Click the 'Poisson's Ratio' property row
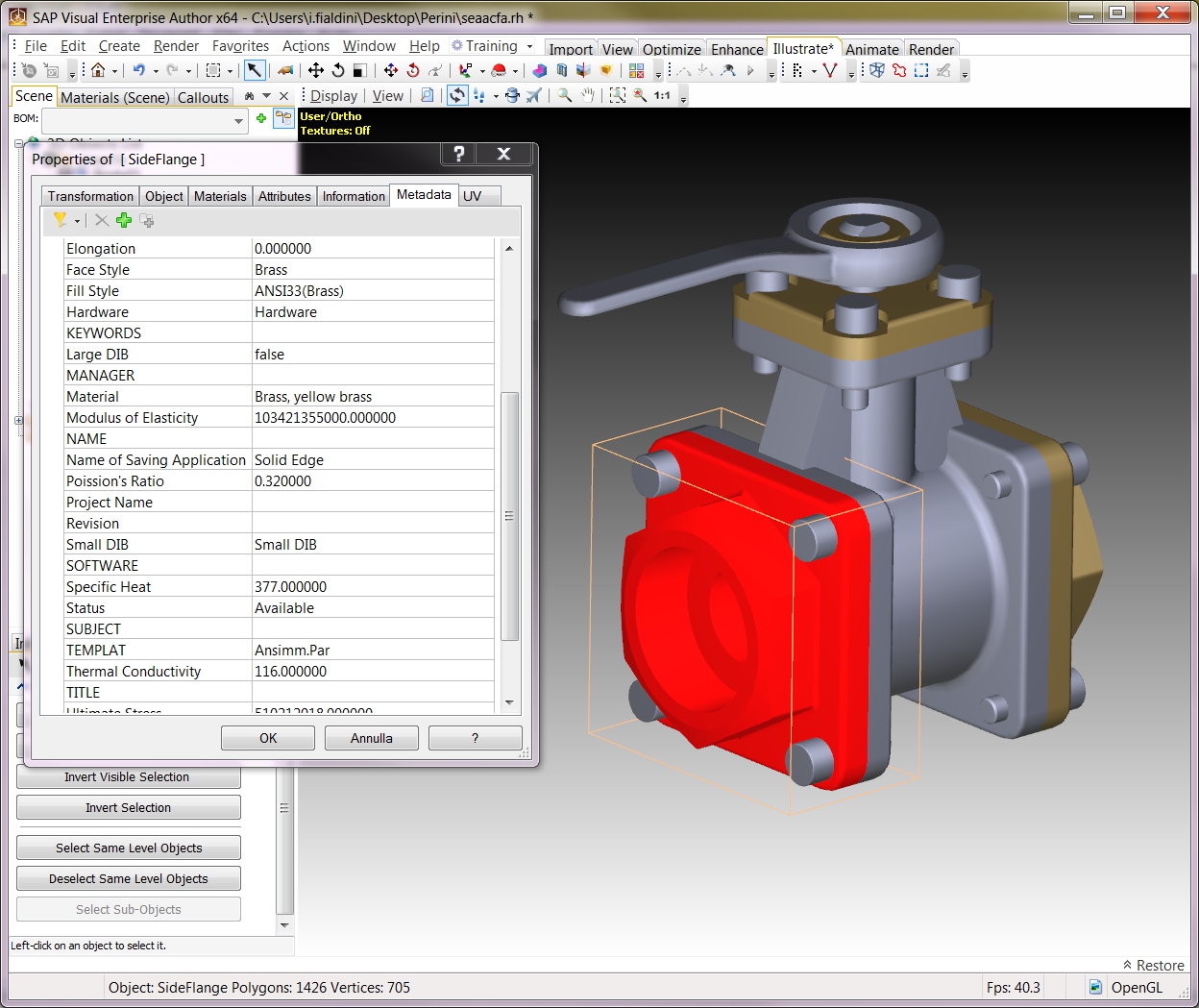The image size is (1199, 1008). click(x=279, y=480)
